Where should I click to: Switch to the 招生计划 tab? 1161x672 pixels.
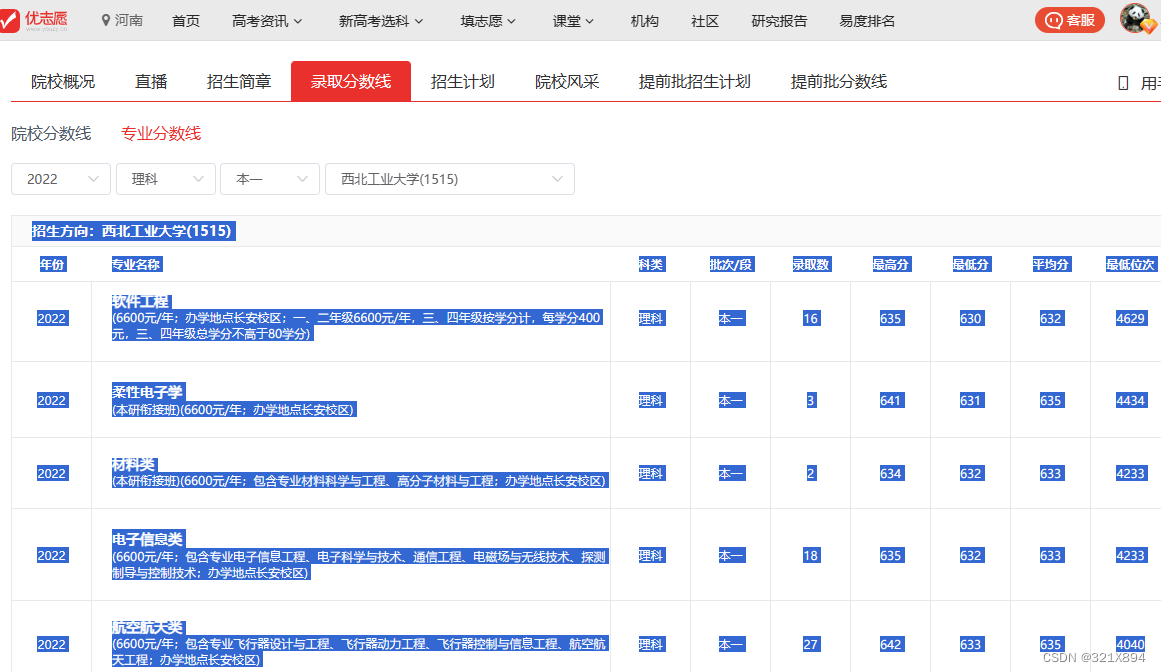[x=463, y=81]
